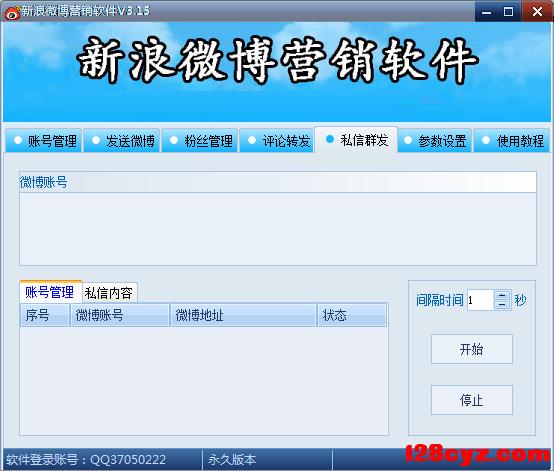Decrease interval time with down arrow
Screen dimensions: 554x471
click(x=502, y=305)
